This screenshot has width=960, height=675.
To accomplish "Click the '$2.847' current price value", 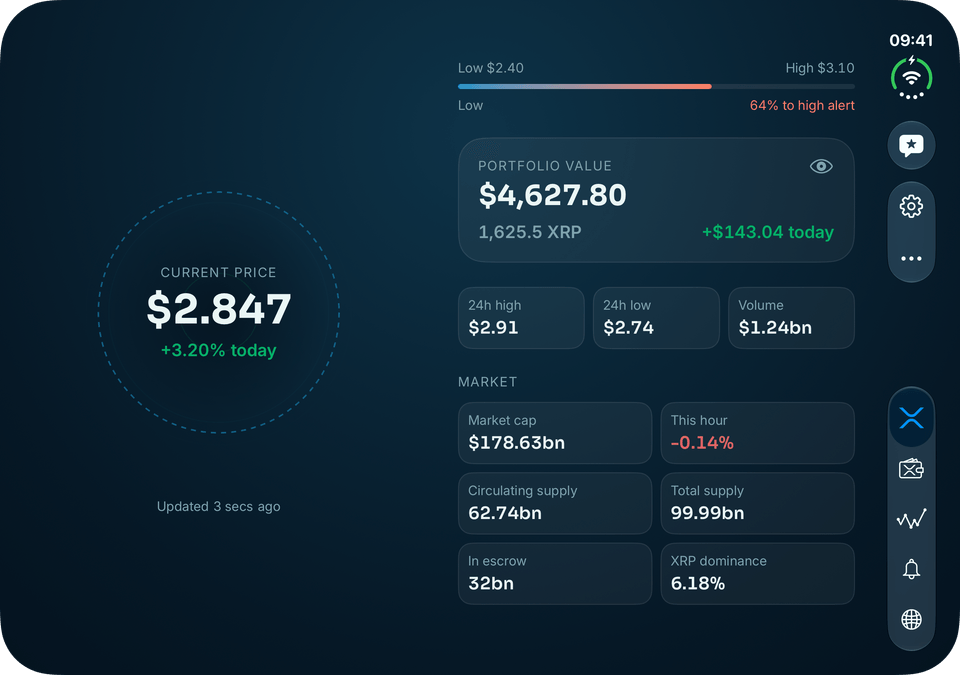I will 219,309.
